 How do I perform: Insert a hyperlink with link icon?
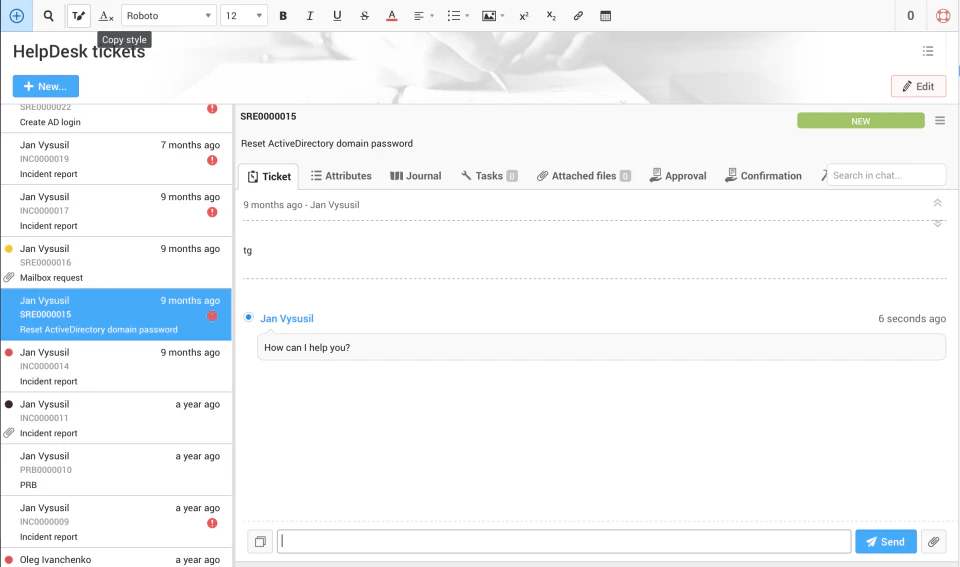[x=578, y=16]
